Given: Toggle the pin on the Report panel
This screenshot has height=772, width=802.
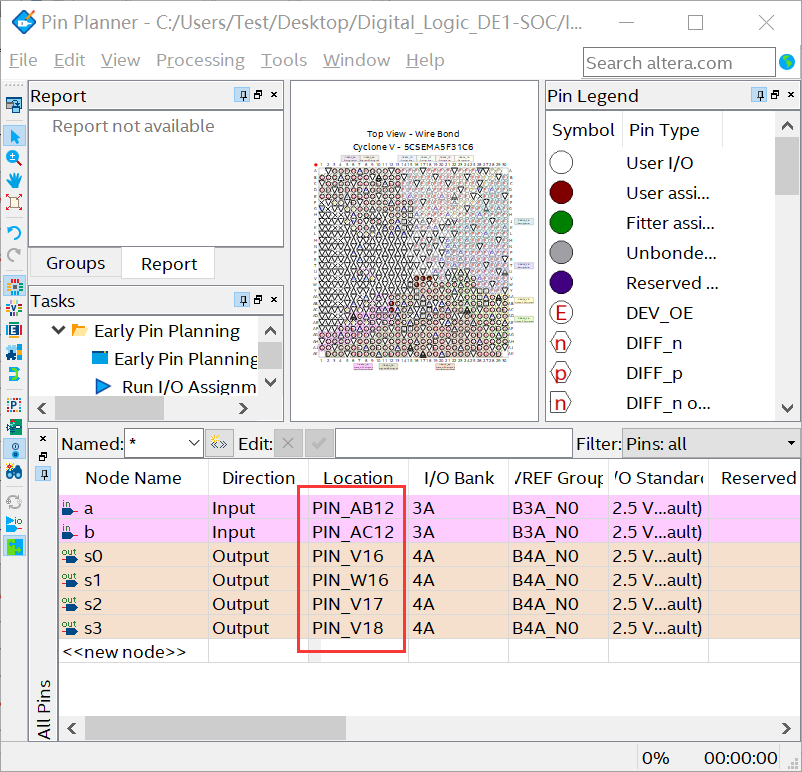Looking at the screenshot, I should pos(242,95).
